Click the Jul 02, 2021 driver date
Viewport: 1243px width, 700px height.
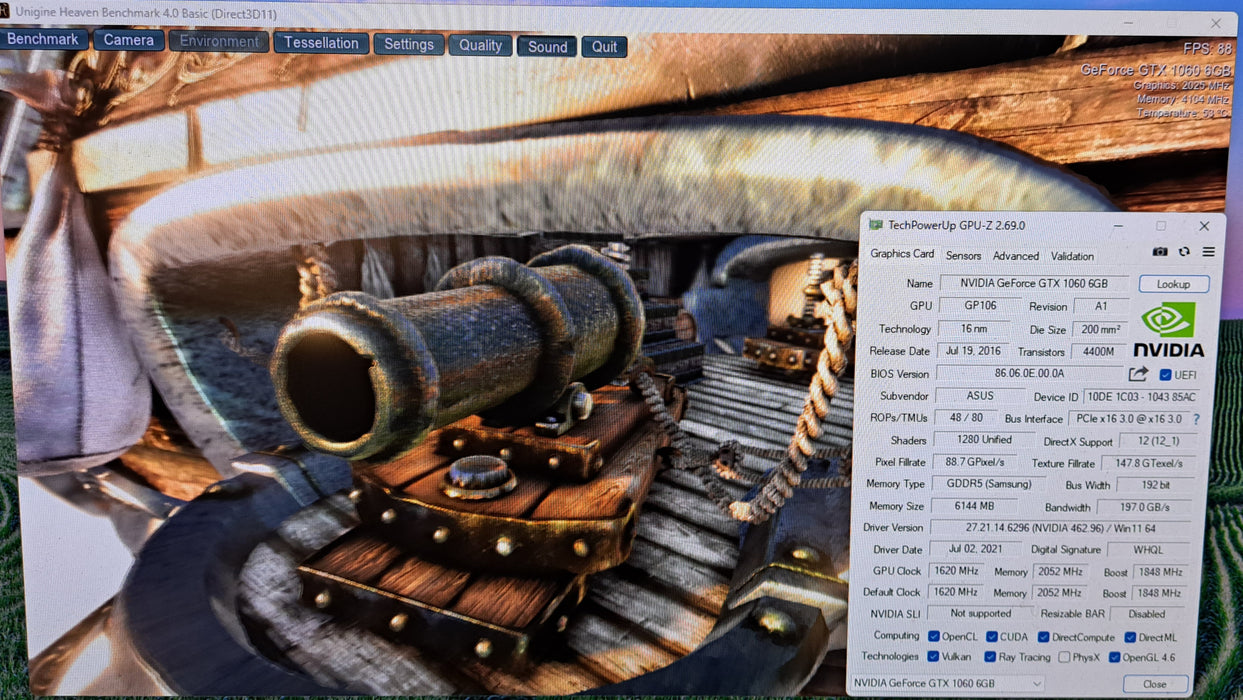[x=976, y=549]
